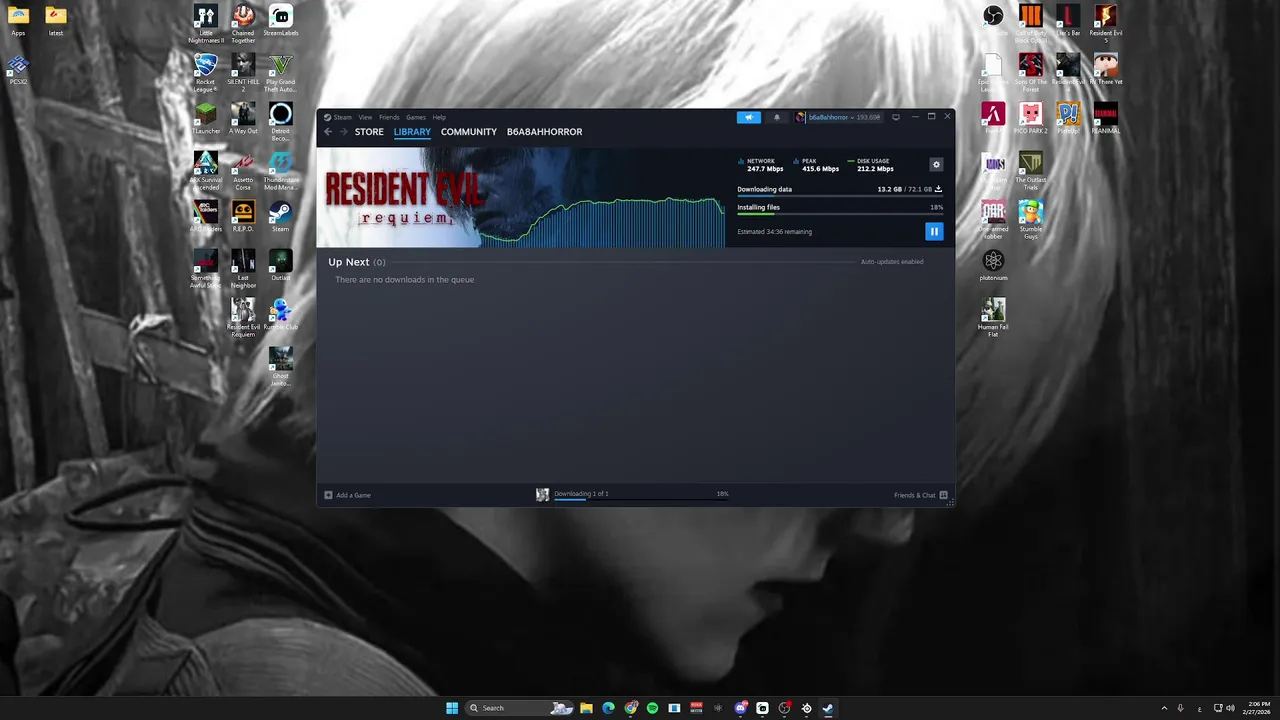Select Sons Of The Forest desktop icon
1280x720 pixels.
click(x=1031, y=73)
